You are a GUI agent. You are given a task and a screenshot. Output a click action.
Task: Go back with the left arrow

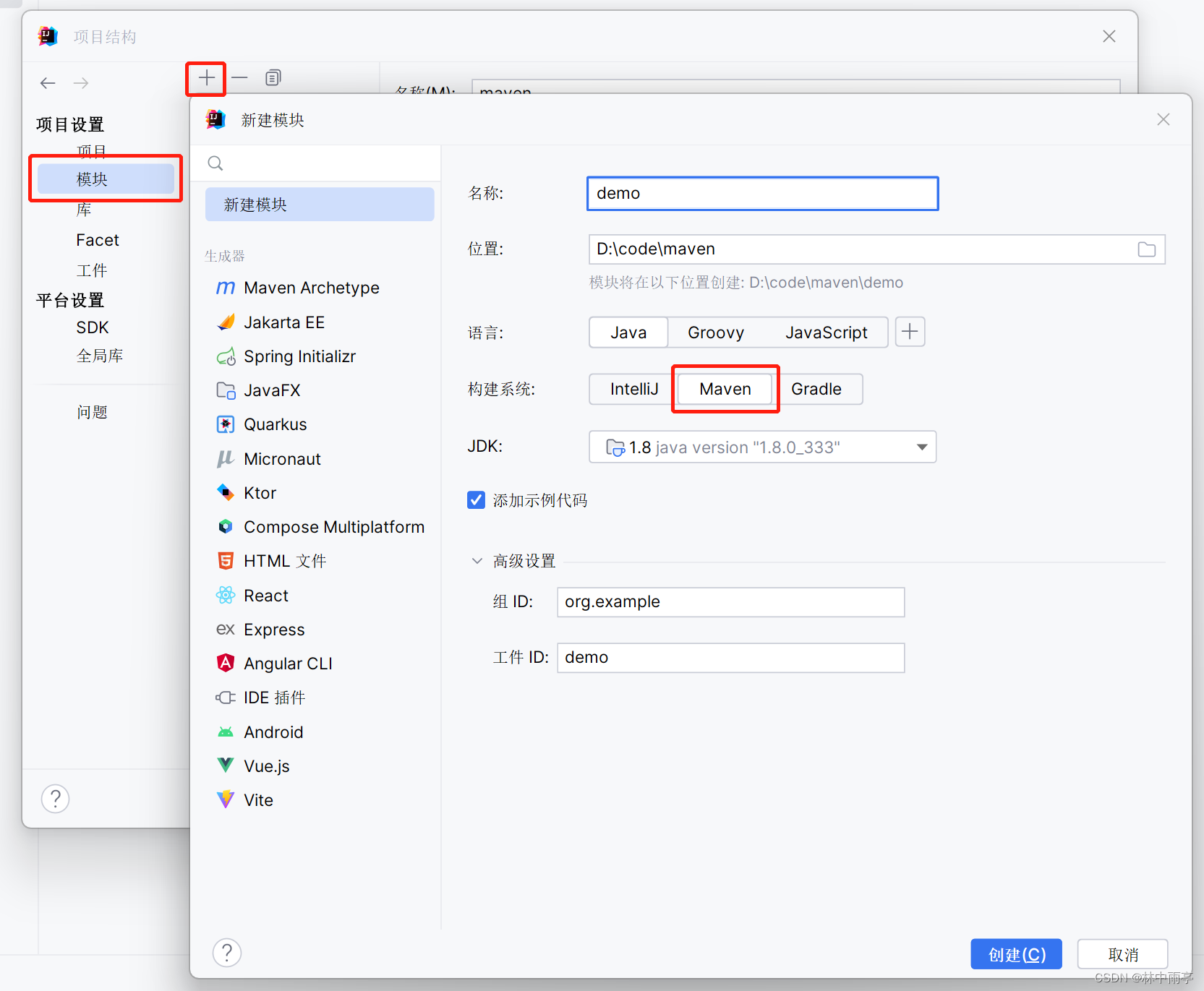pos(48,83)
